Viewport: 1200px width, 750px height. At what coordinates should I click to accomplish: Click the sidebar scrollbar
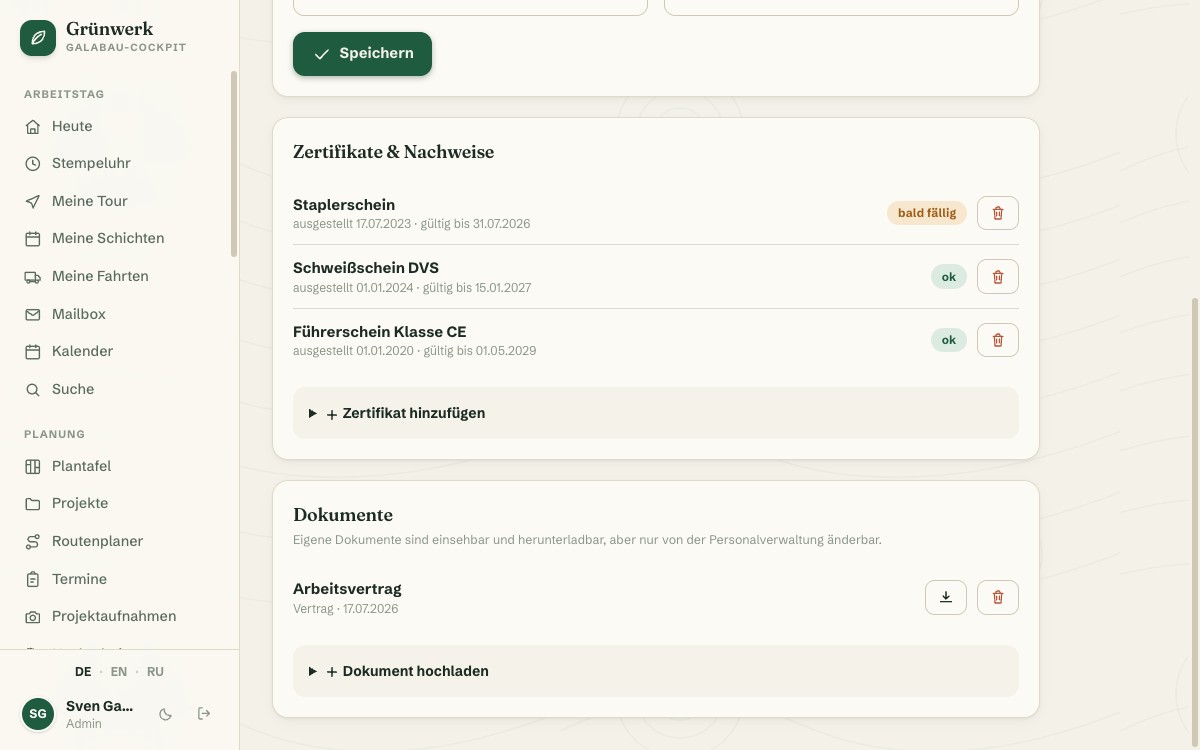(x=234, y=164)
